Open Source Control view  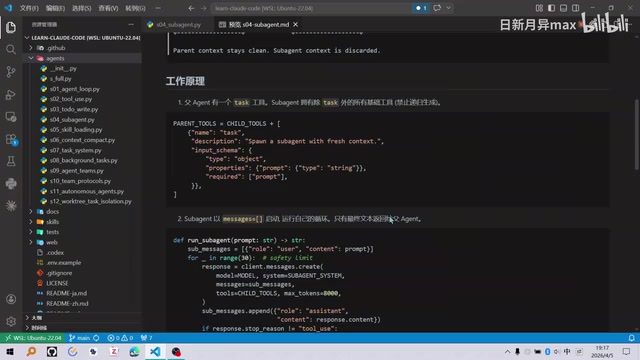[x=11, y=72]
